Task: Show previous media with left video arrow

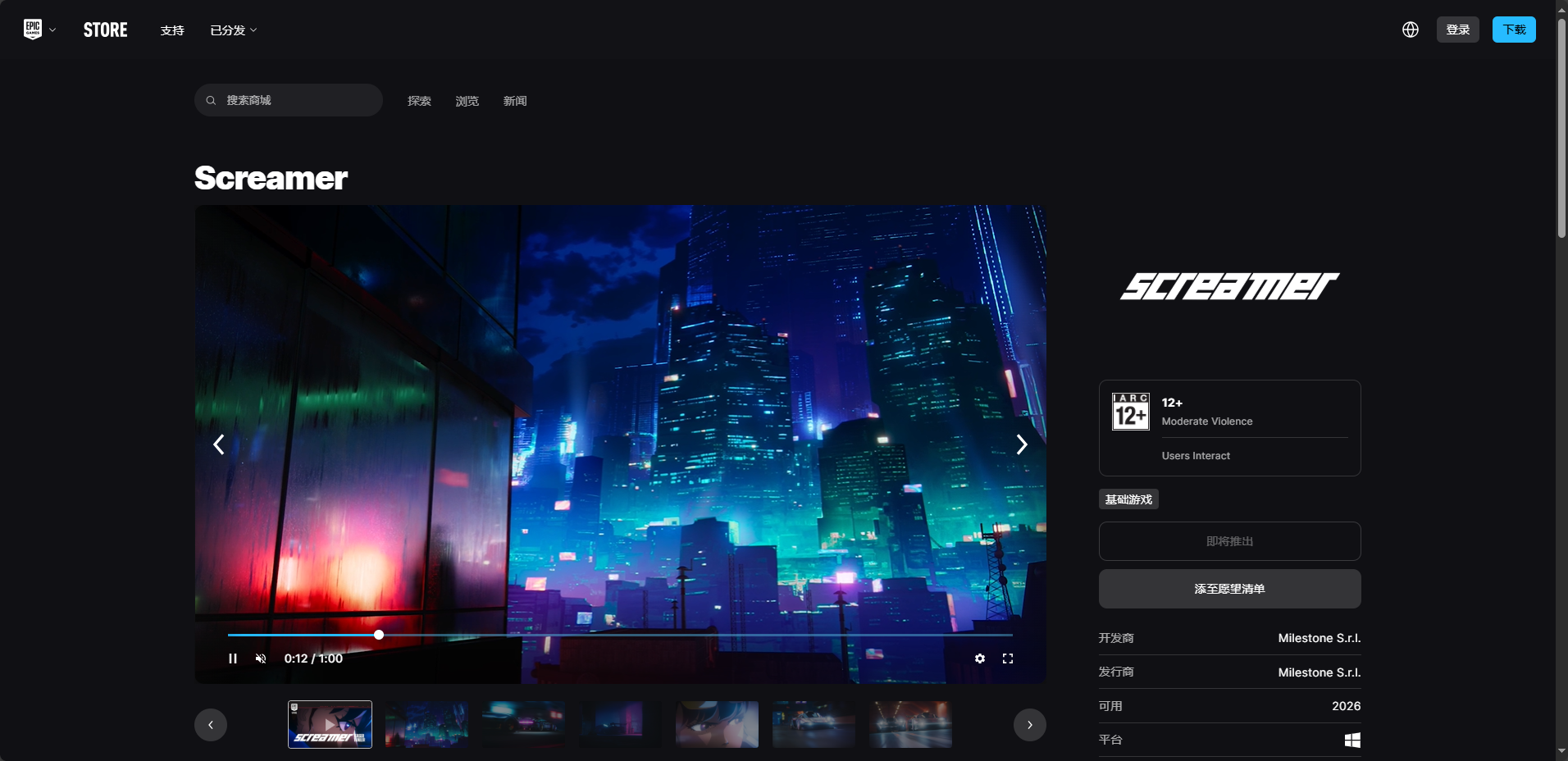Action: click(x=219, y=444)
